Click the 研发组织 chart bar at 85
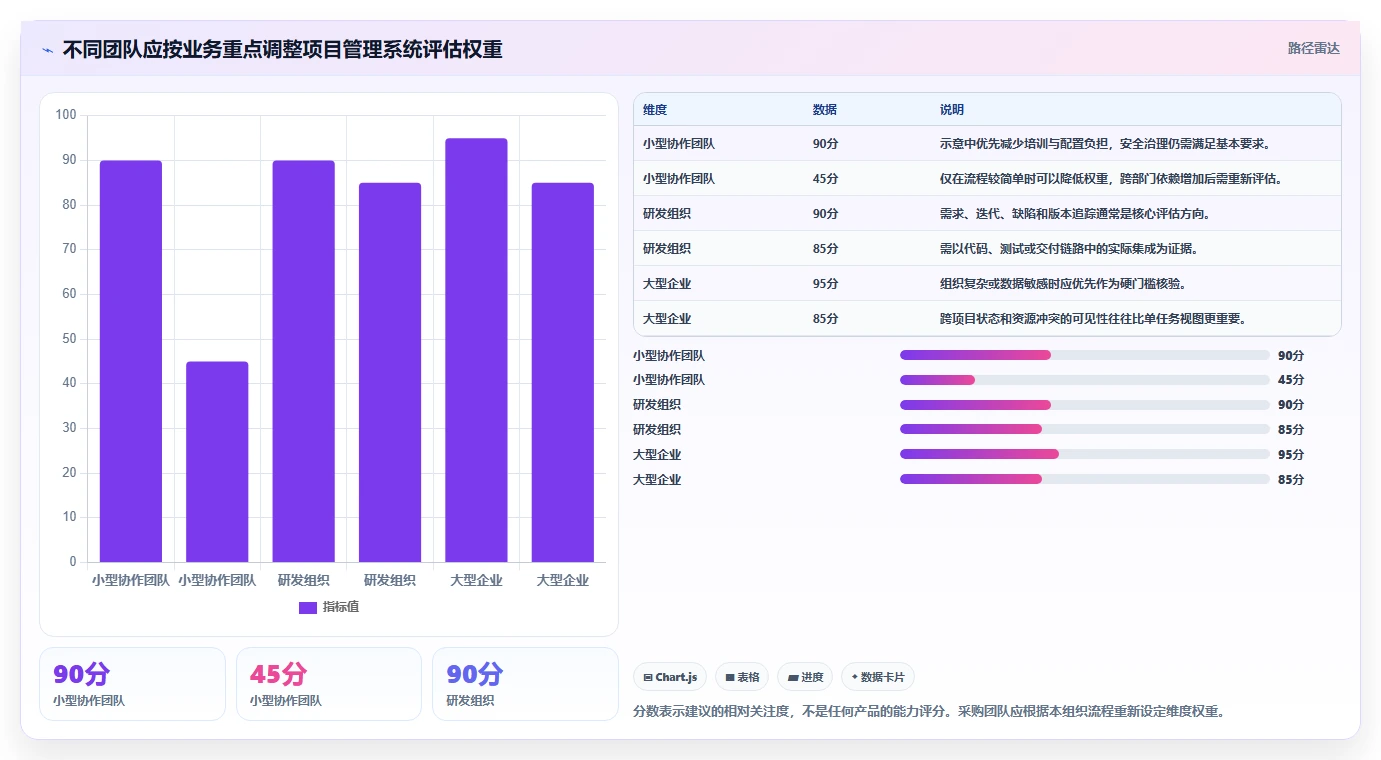Screen dimensions: 1381x760 click(390, 372)
